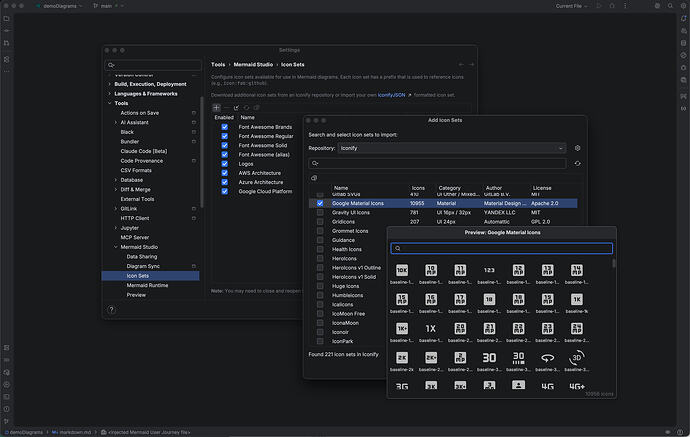
Task: Sort the import table by License column
Action: [542, 188]
